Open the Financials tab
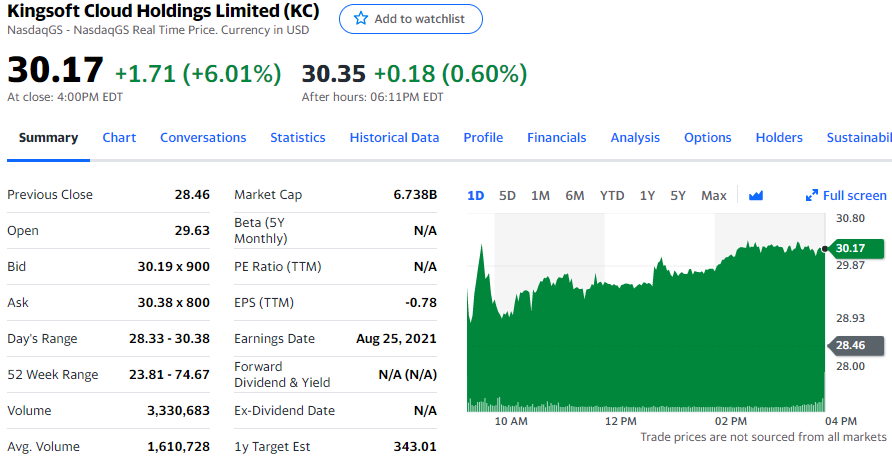 [557, 138]
